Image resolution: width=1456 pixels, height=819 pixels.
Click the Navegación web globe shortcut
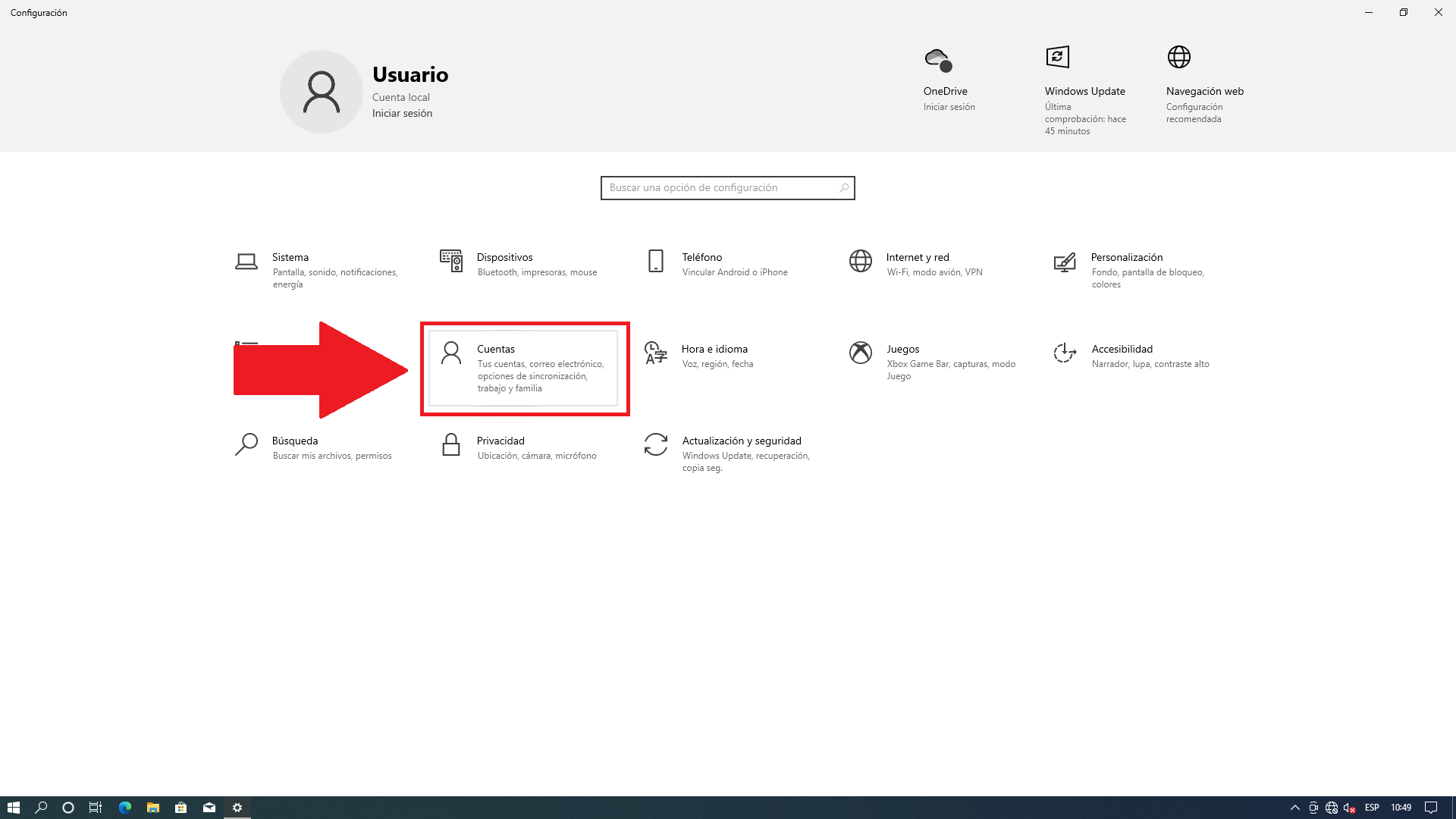click(1179, 57)
